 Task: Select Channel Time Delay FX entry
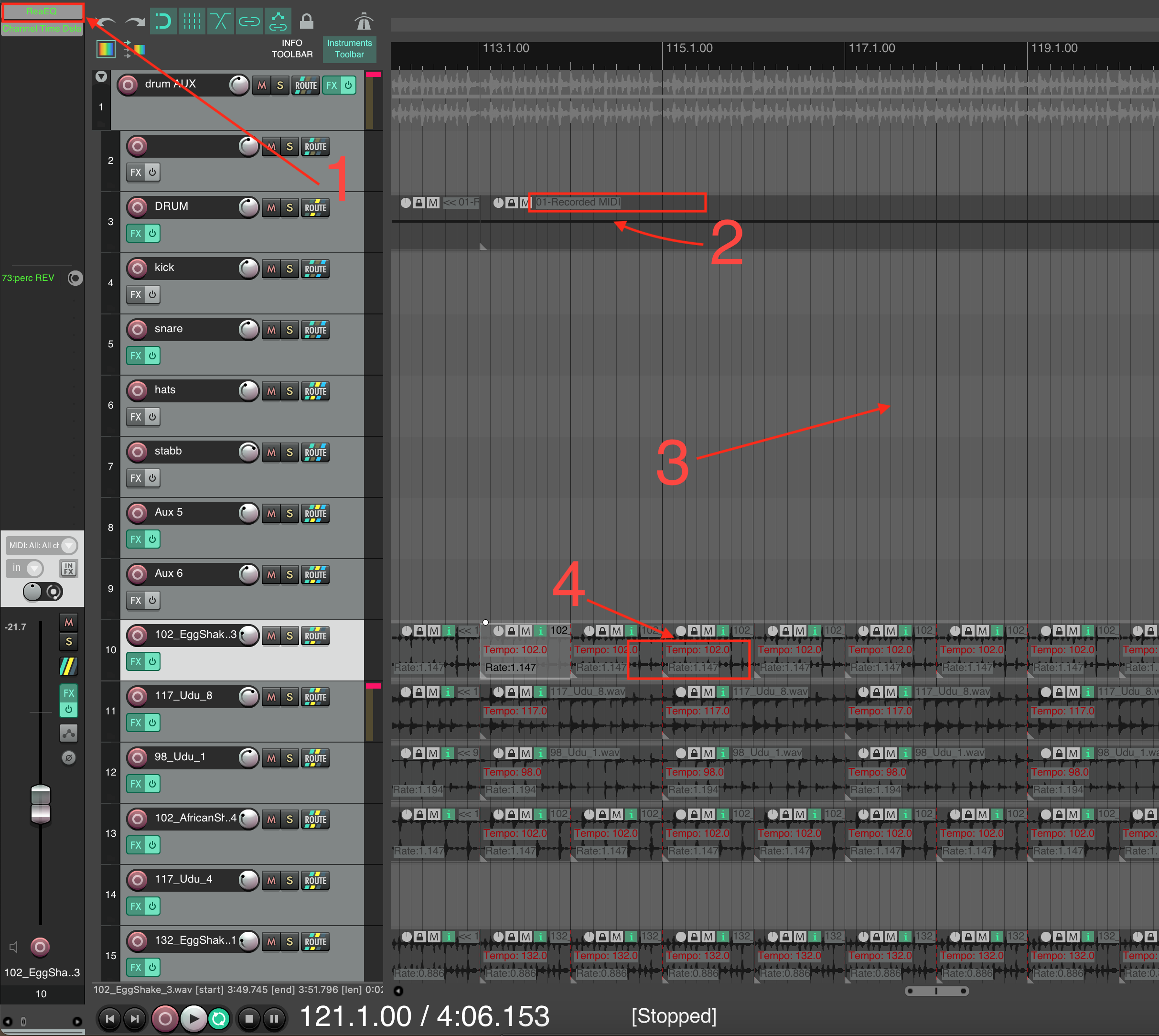point(42,29)
